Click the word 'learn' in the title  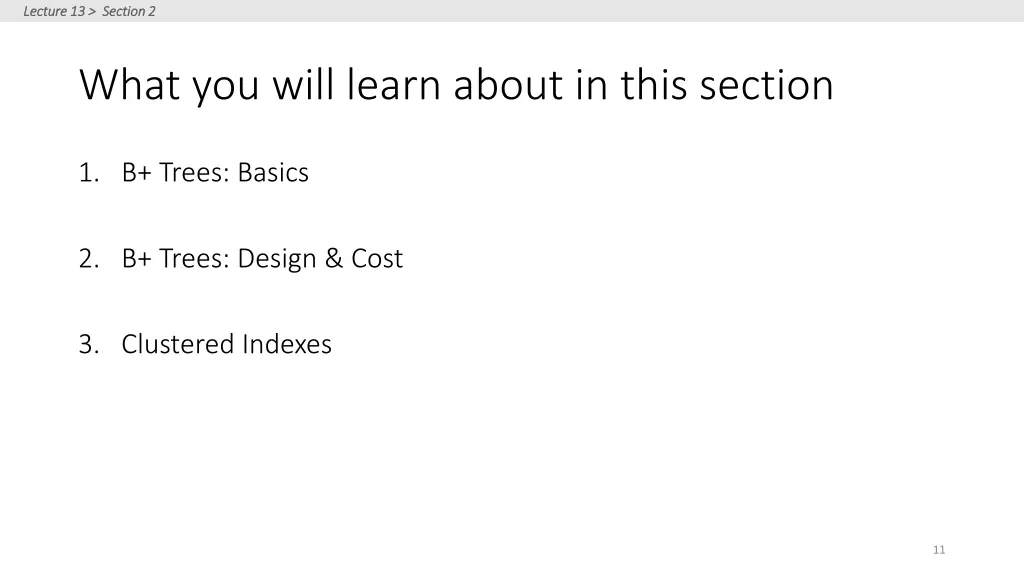(x=393, y=85)
